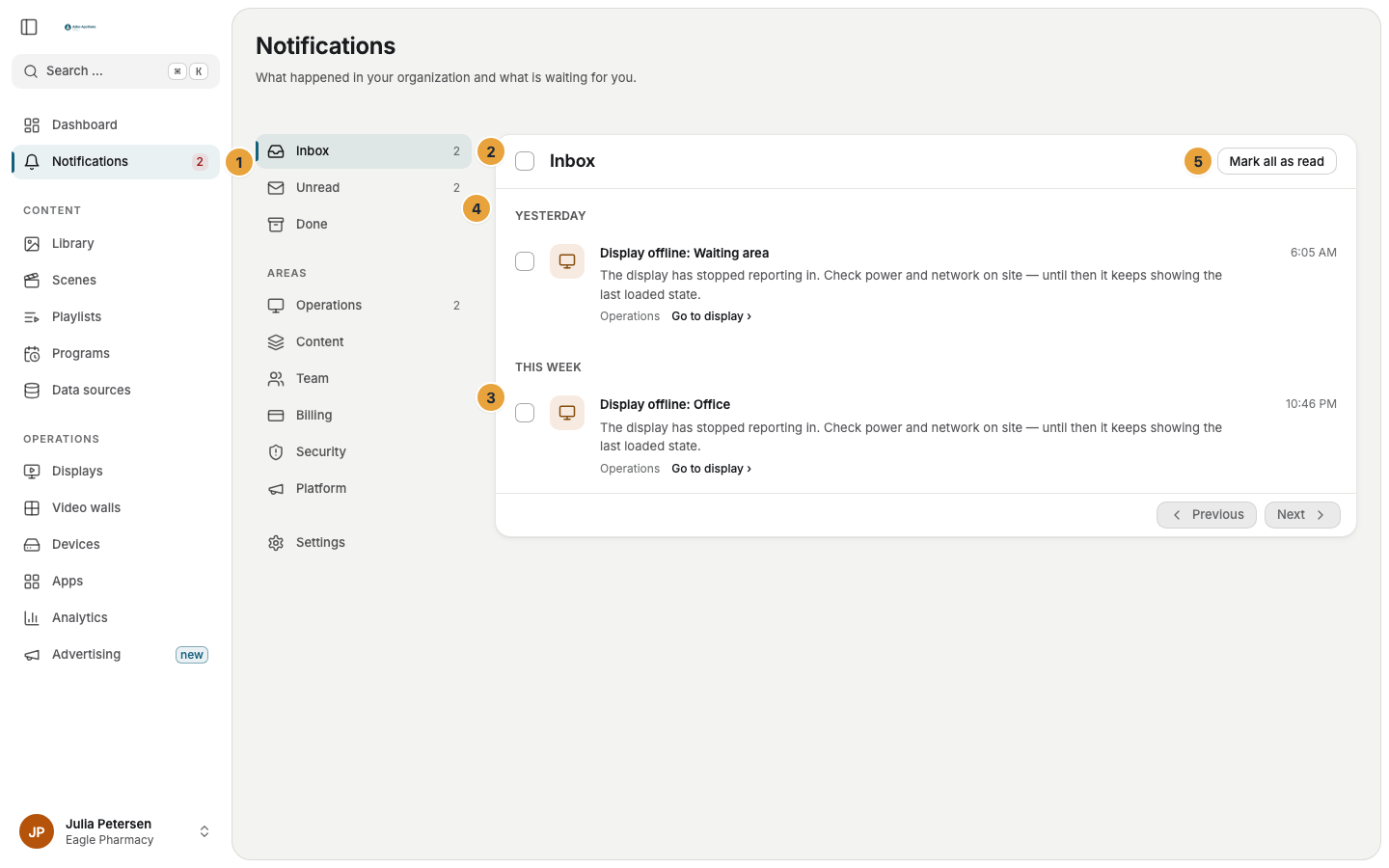Open Scenes via its clapperboard icon
Image resolution: width=1389 pixels, height=868 pixels.
(x=32, y=281)
